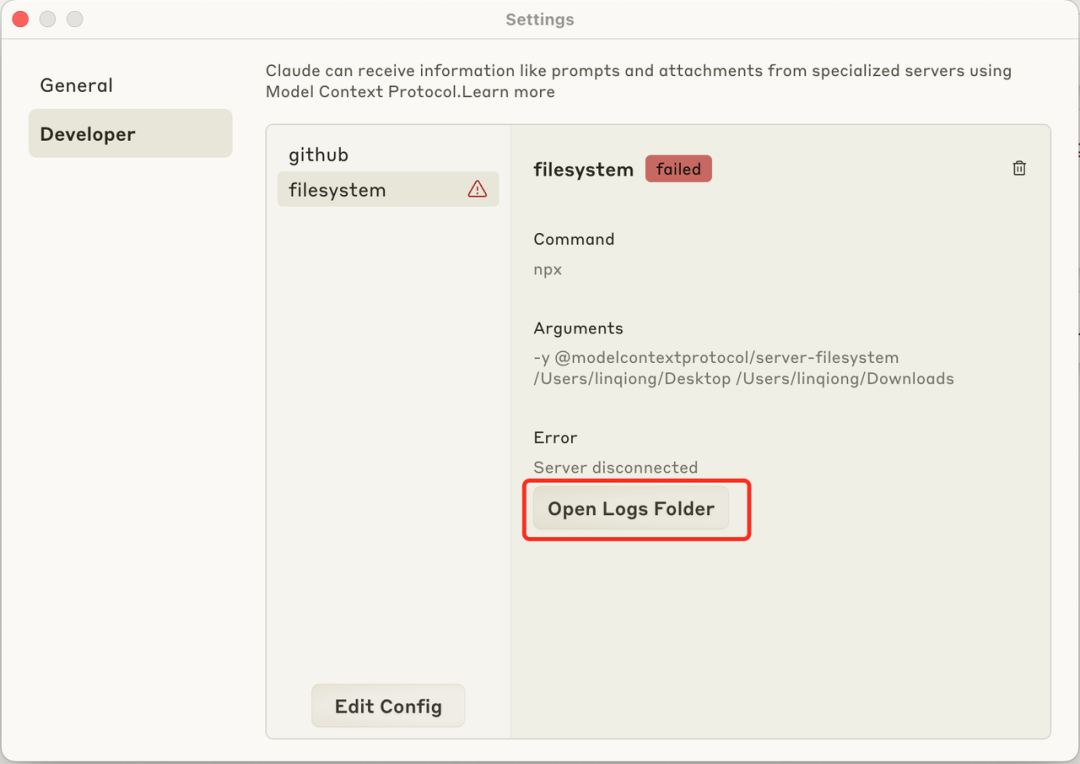Click the @modelcontextprotocol/server-filesystem argument line
This screenshot has width=1080, height=764.
click(716, 358)
